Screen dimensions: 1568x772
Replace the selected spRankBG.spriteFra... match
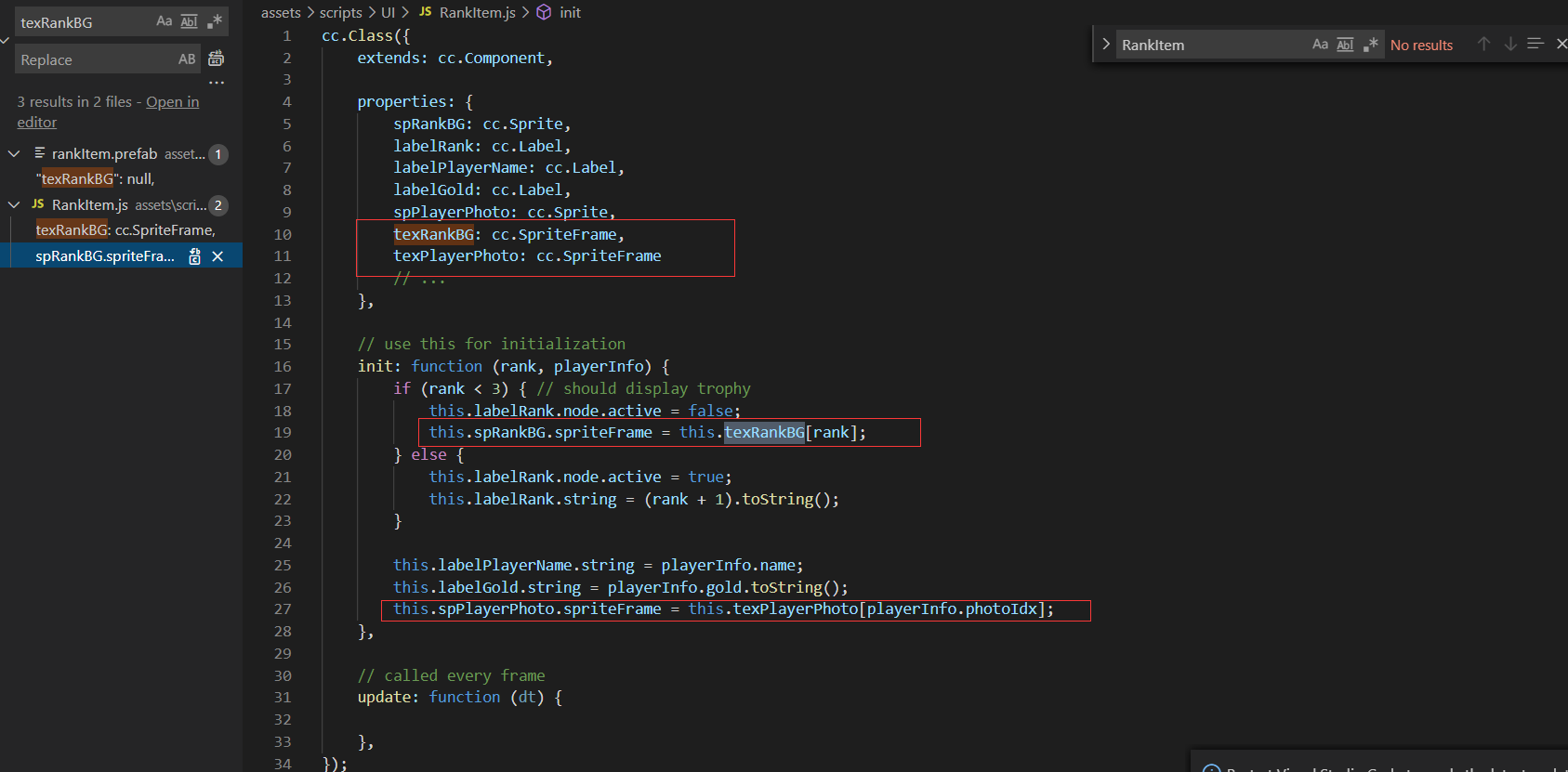pos(194,256)
